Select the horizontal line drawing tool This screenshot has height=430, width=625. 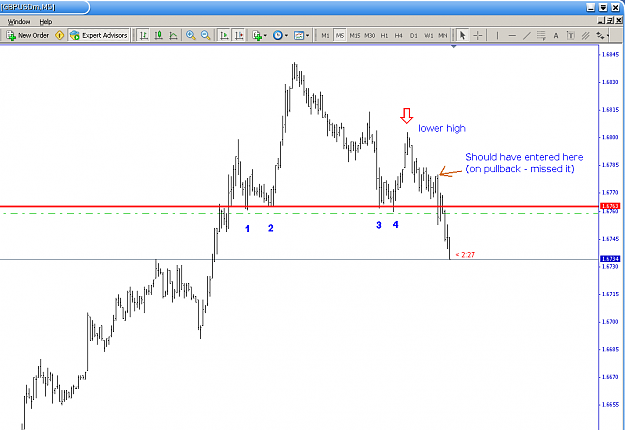512,35
